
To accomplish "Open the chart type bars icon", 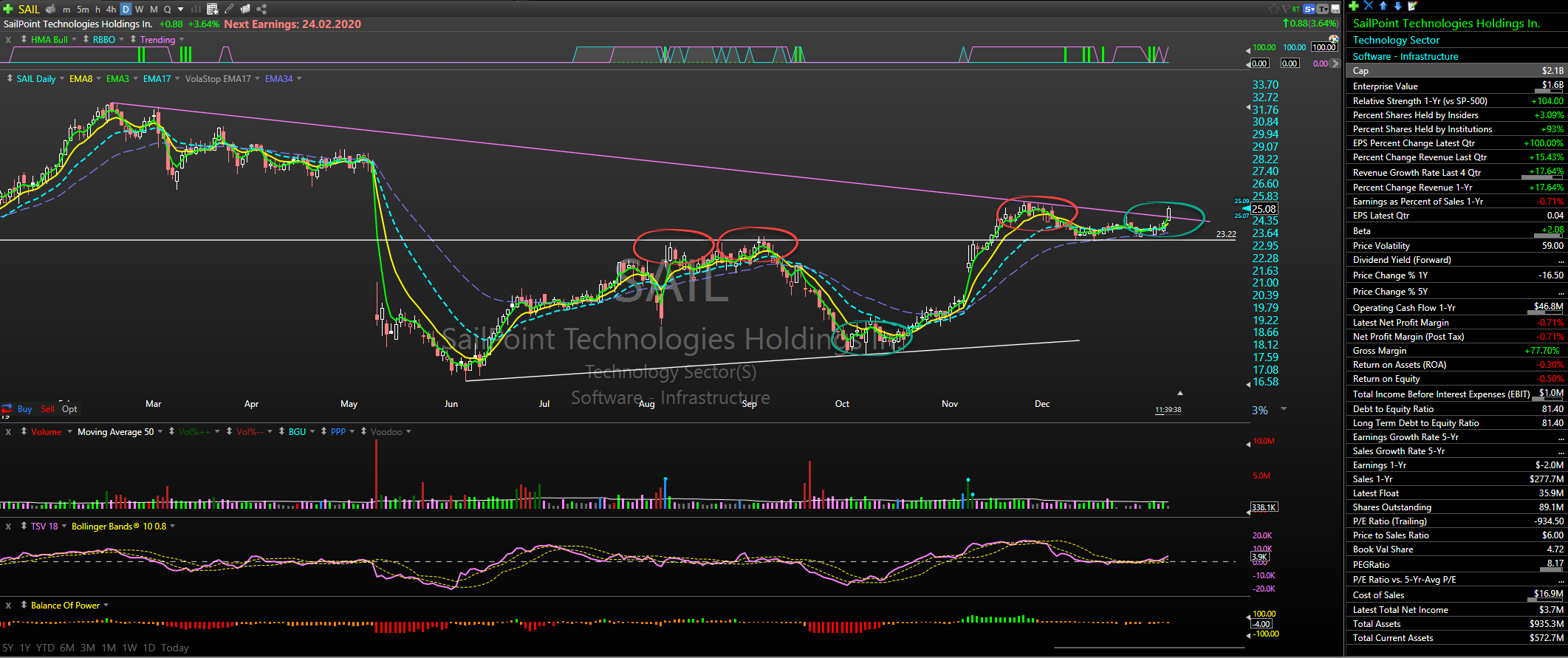I will (x=196, y=9).
